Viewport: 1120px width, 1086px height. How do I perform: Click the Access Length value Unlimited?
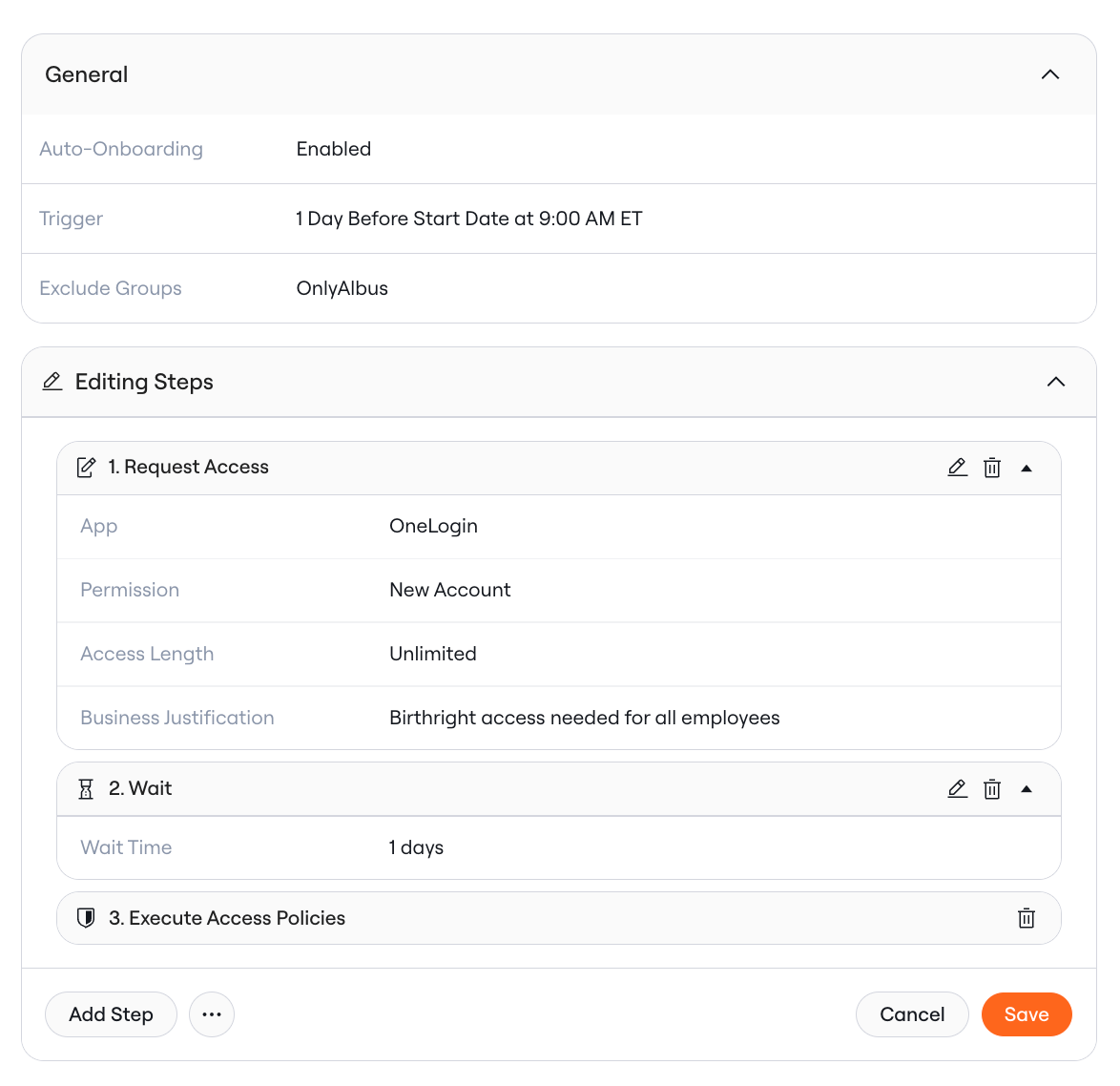(433, 654)
